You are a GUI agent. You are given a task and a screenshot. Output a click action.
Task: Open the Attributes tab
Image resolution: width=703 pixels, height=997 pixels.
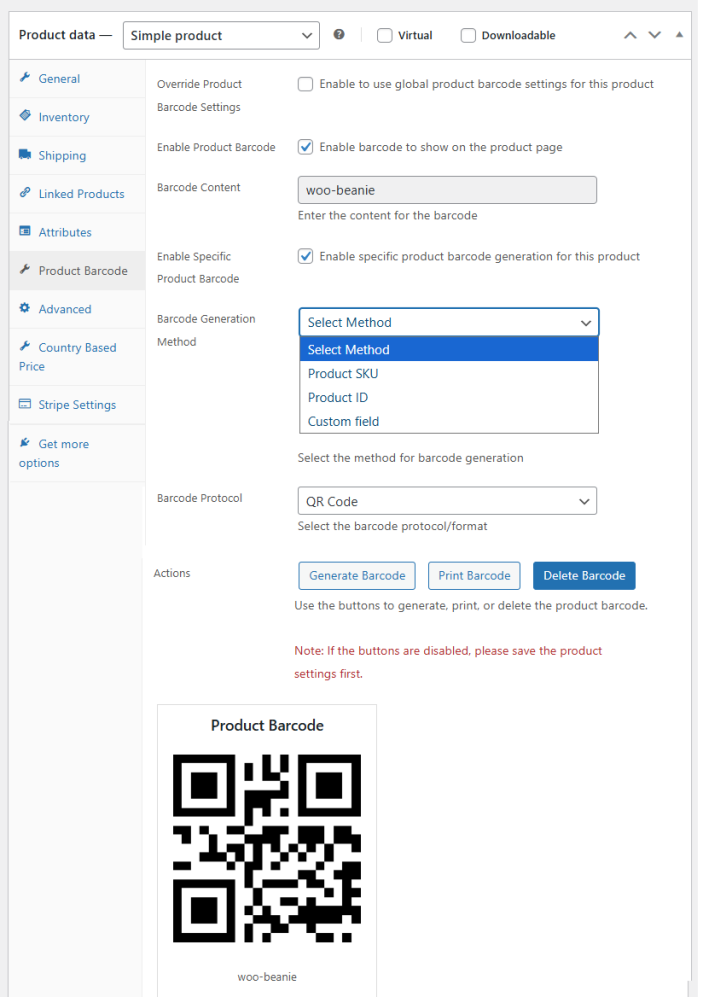[78, 232]
